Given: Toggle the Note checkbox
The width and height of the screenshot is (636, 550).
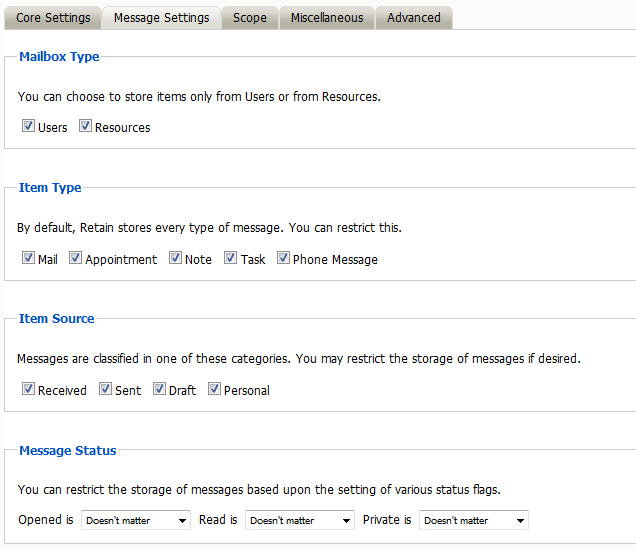Looking at the screenshot, I should pos(176,258).
